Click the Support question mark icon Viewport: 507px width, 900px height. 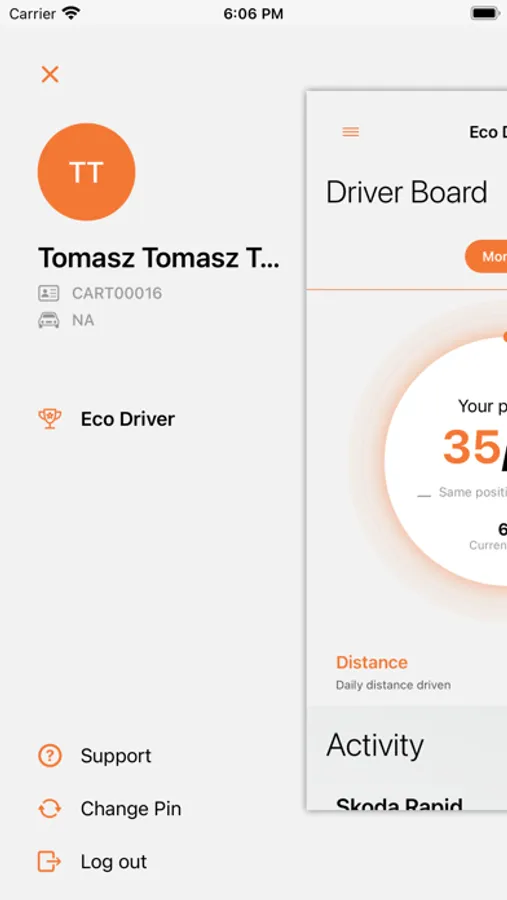tap(50, 755)
